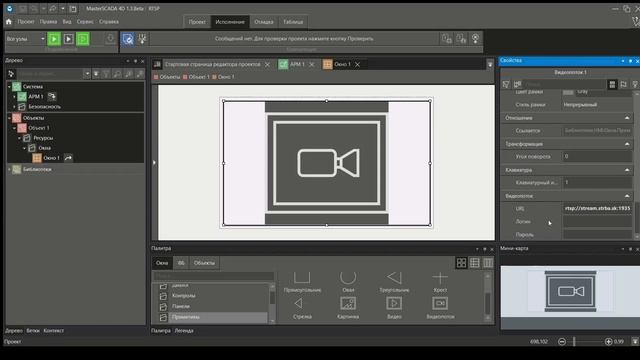Screen dimensions: 640x360
Task: Open the tree search field dropdown arrow
Action: [87, 74]
